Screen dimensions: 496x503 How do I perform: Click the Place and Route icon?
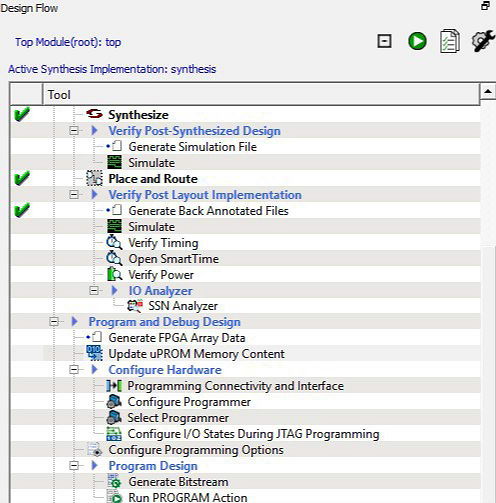[x=94, y=178]
